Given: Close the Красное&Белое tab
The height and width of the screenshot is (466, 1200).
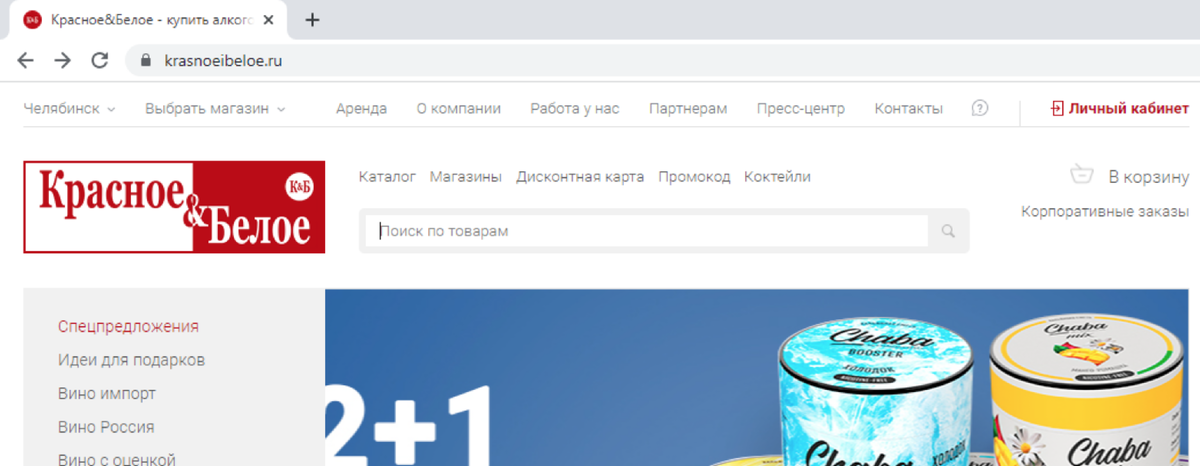Looking at the screenshot, I should click(x=269, y=20).
